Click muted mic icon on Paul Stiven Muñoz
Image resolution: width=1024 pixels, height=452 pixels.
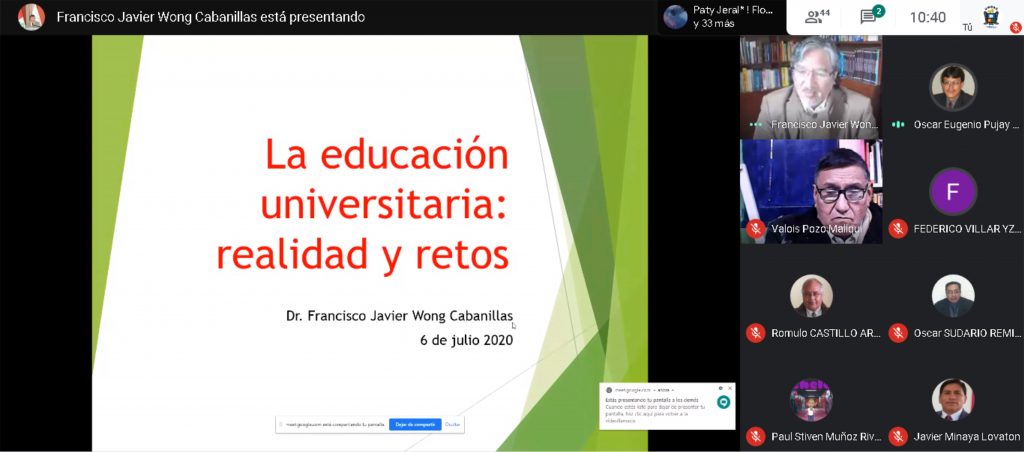click(756, 436)
